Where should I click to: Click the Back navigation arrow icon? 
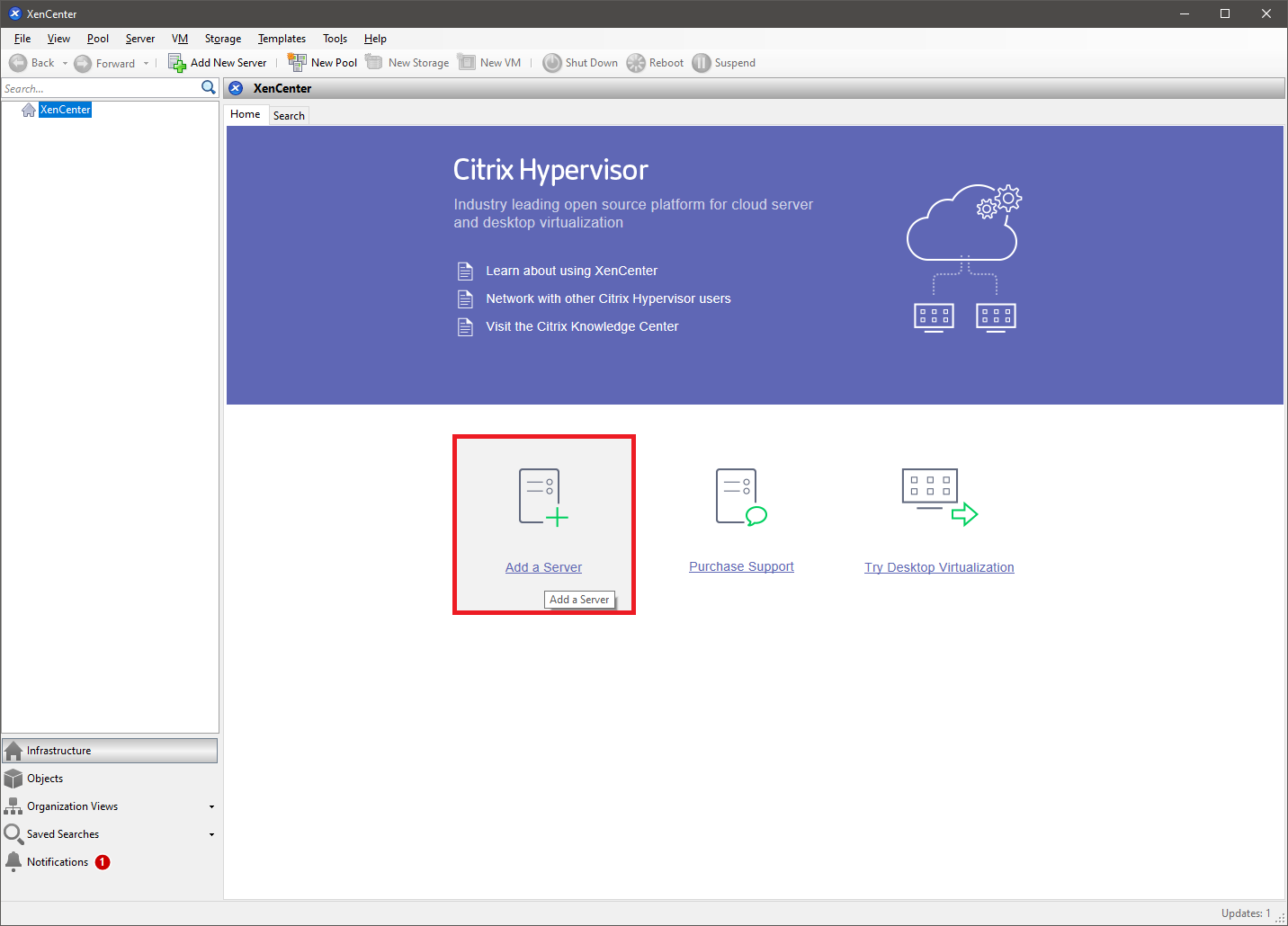(x=18, y=63)
